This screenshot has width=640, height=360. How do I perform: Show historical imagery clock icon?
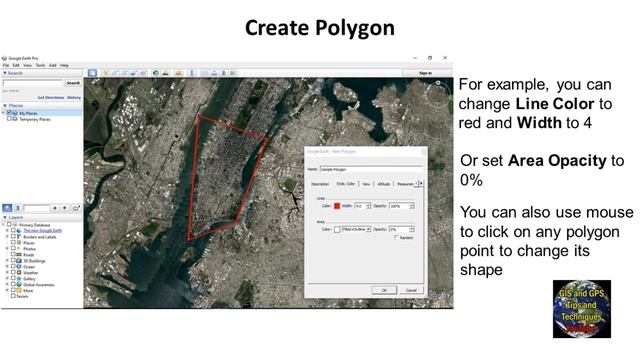coord(156,73)
